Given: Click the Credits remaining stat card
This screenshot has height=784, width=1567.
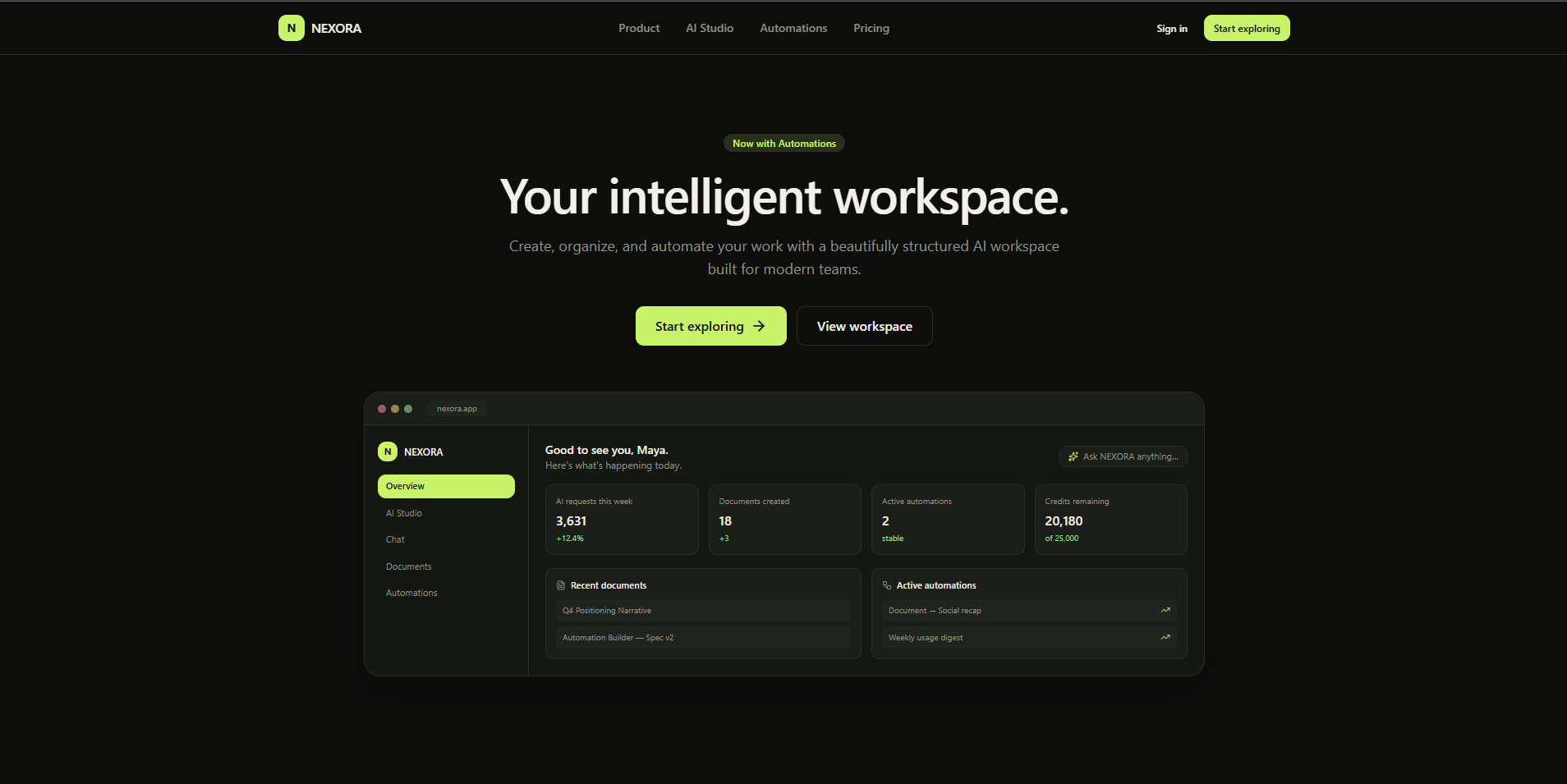Looking at the screenshot, I should (1111, 520).
